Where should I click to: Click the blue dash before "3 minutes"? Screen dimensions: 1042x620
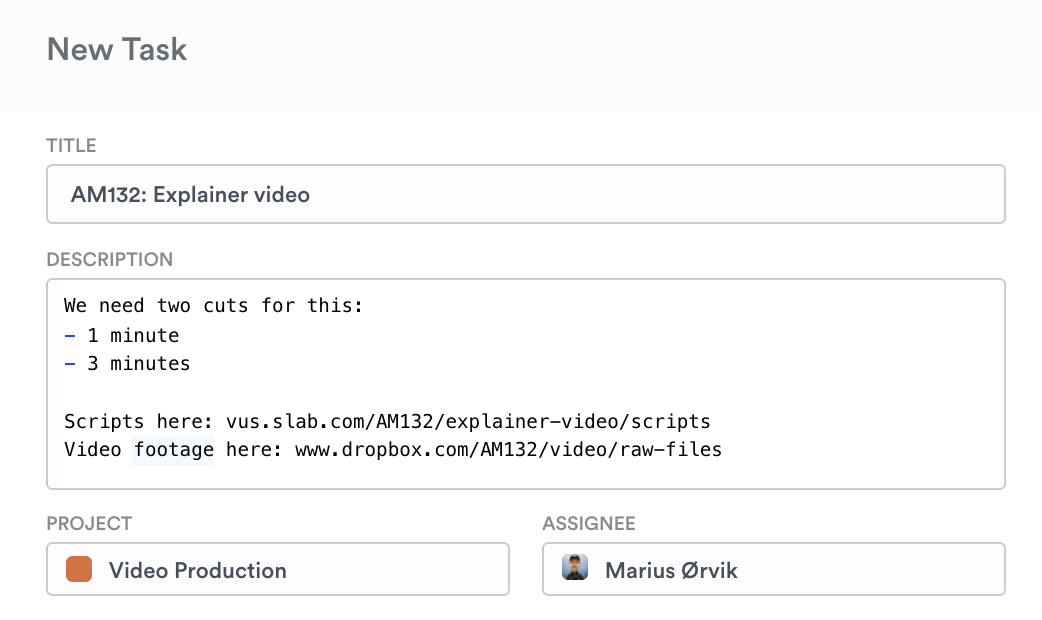coord(70,363)
